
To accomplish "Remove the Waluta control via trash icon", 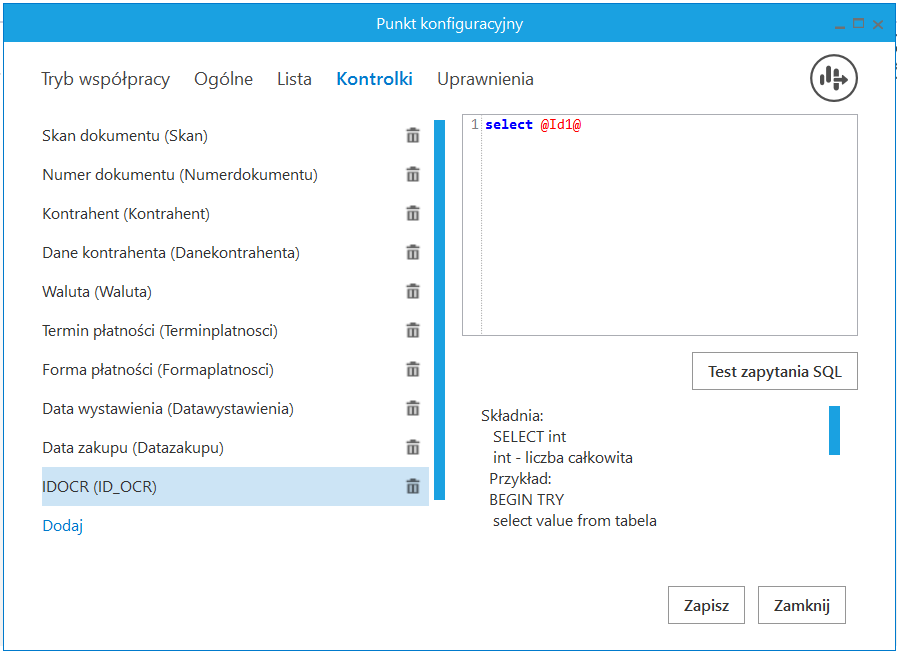I will (412, 292).
